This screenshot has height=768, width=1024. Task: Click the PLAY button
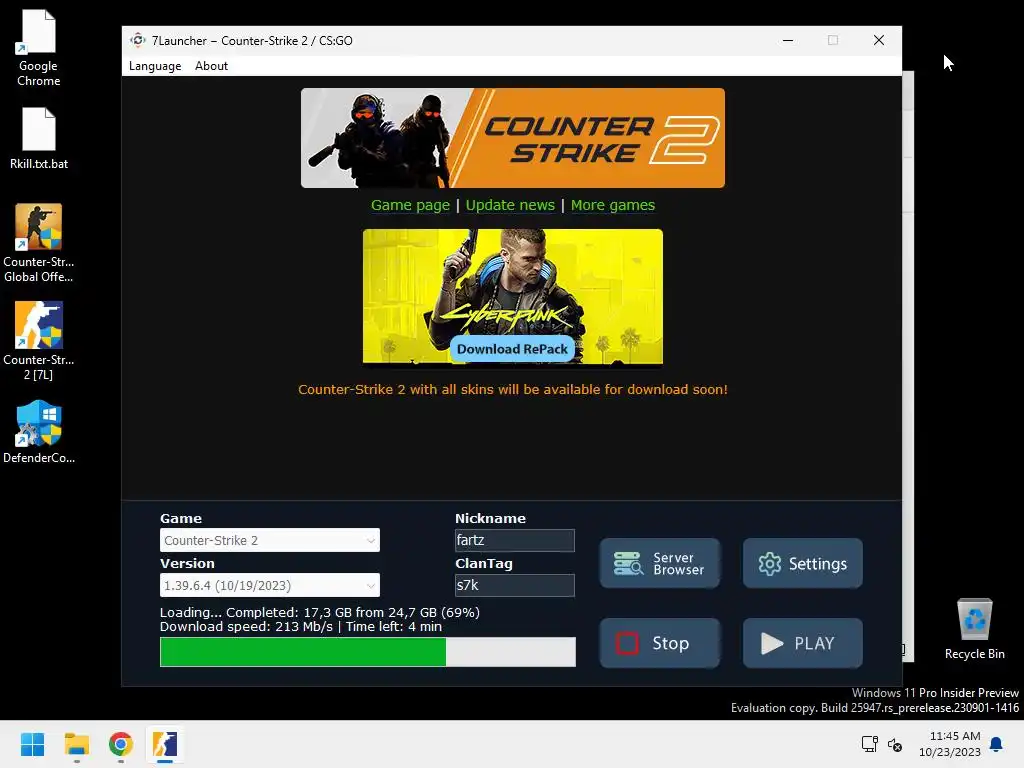tap(803, 643)
